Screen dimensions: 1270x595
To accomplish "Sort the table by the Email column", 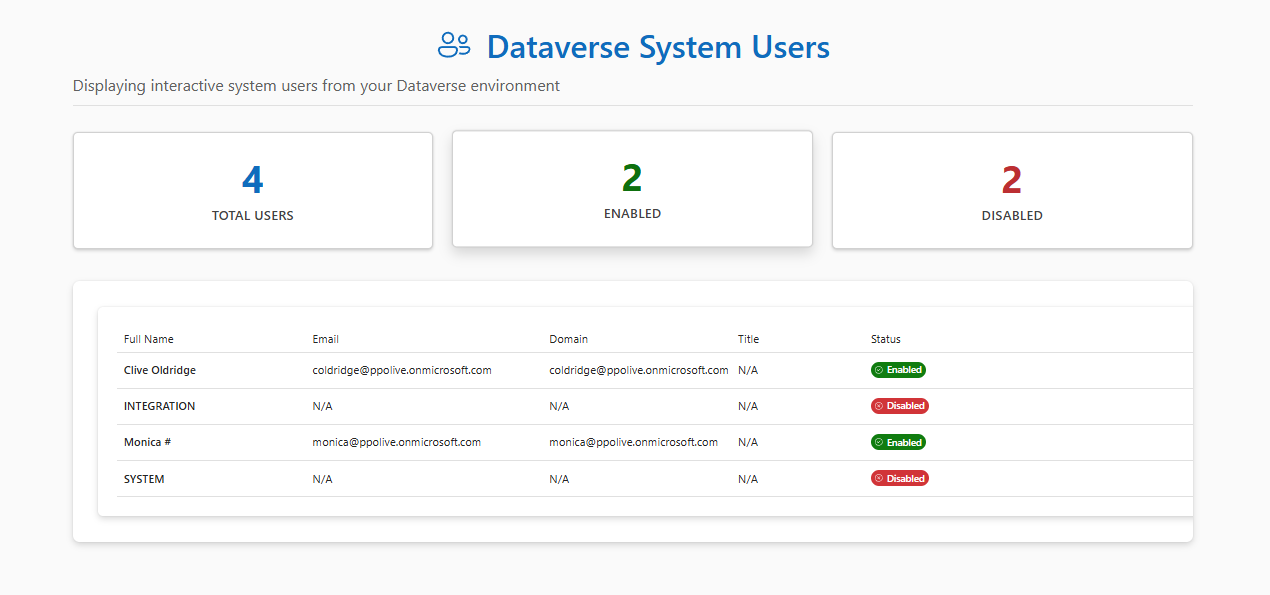I will pyautogui.click(x=325, y=338).
